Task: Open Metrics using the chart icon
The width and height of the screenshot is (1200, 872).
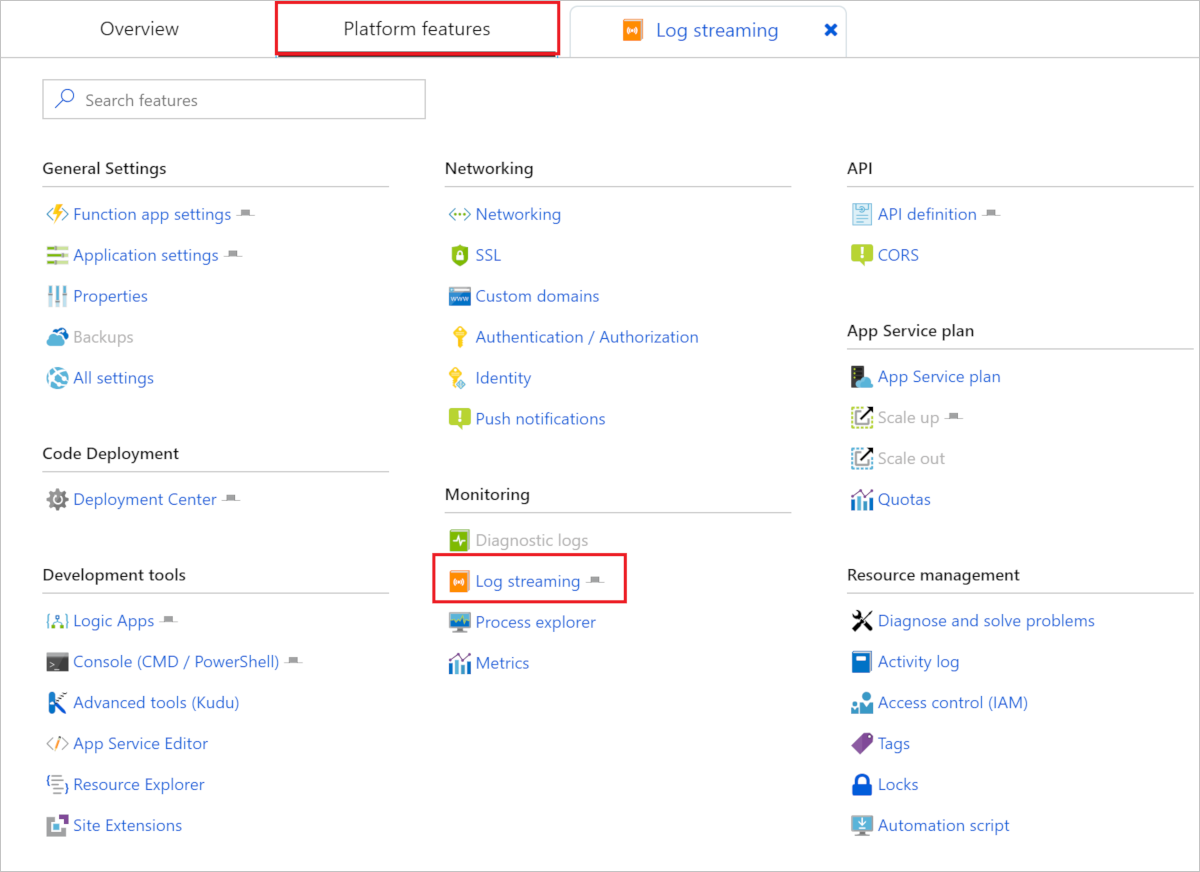Action: [460, 662]
